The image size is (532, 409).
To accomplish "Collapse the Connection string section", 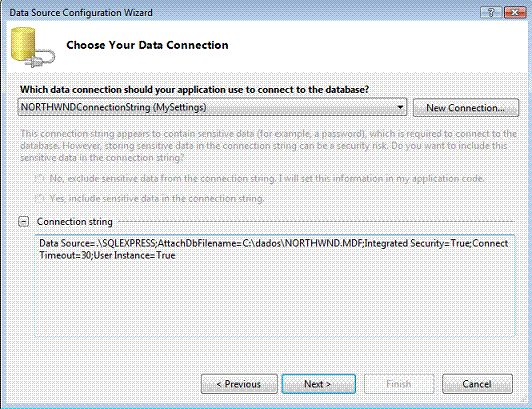I will (23, 222).
